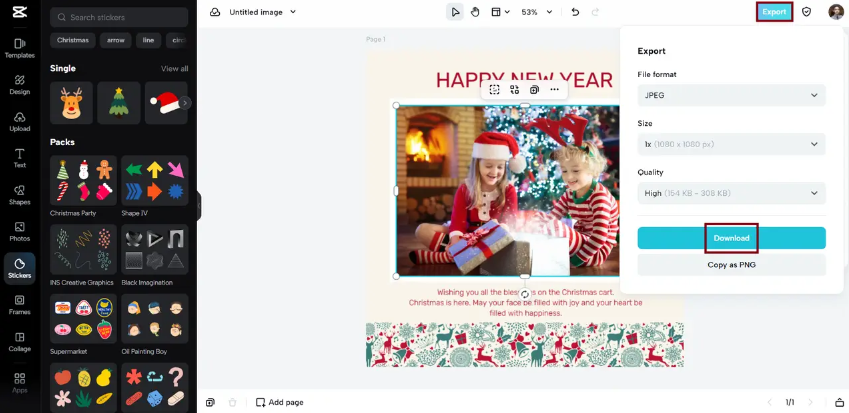Open more options in floating toolbar

pos(554,90)
